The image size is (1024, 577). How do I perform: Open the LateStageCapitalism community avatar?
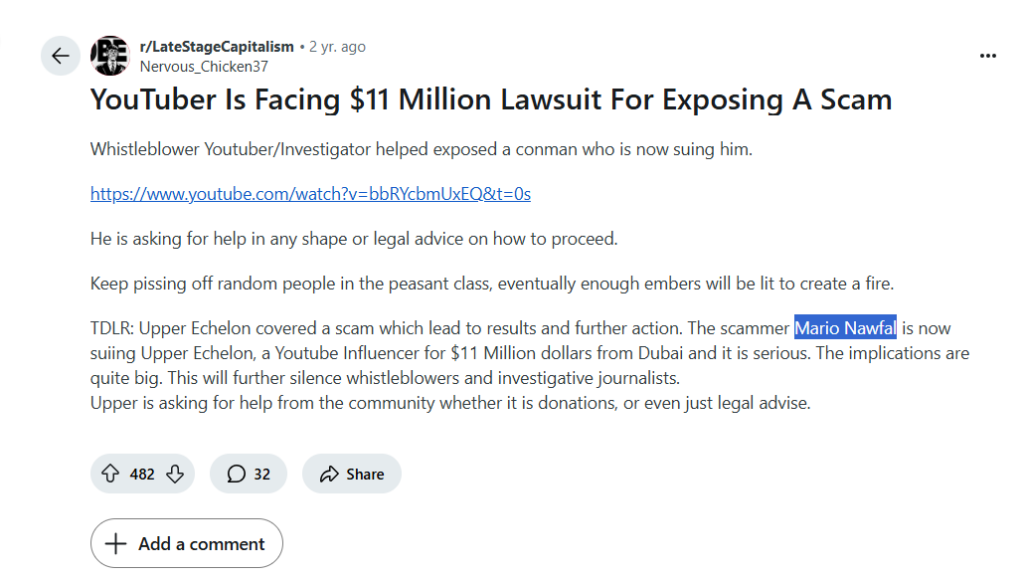coord(110,56)
